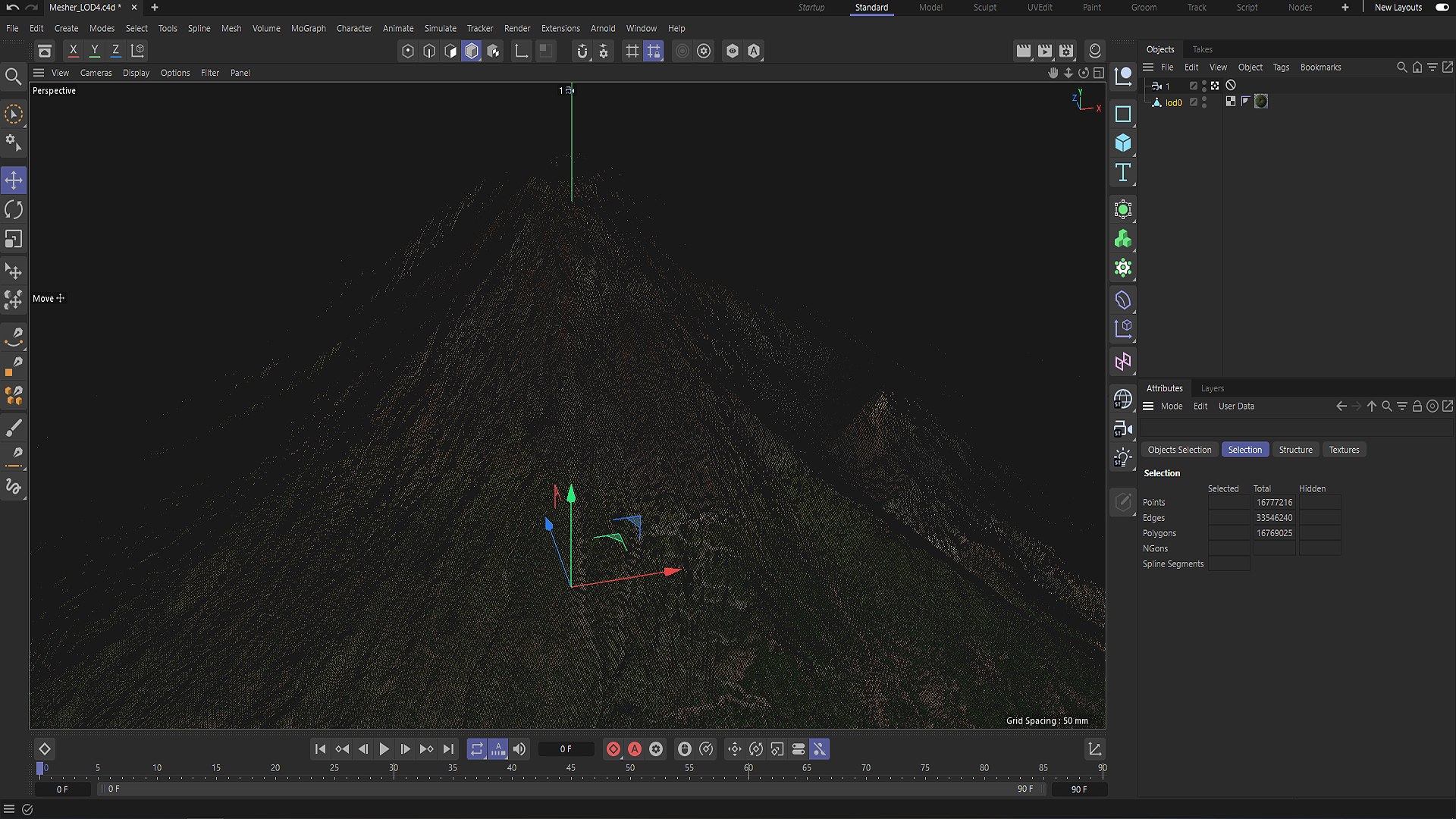Add a Cube primitive object

click(1123, 143)
